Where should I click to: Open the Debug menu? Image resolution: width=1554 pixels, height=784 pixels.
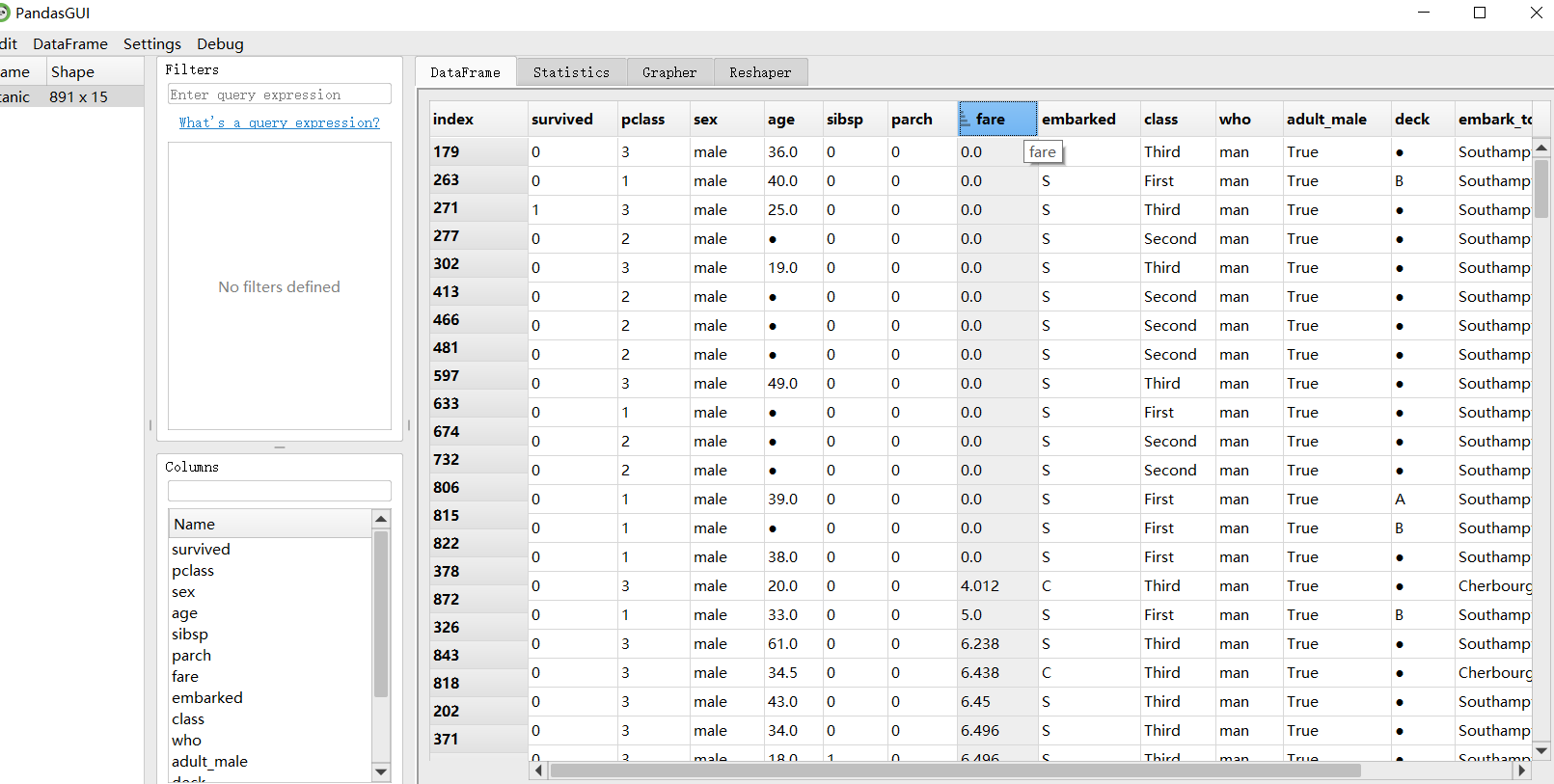(x=220, y=43)
